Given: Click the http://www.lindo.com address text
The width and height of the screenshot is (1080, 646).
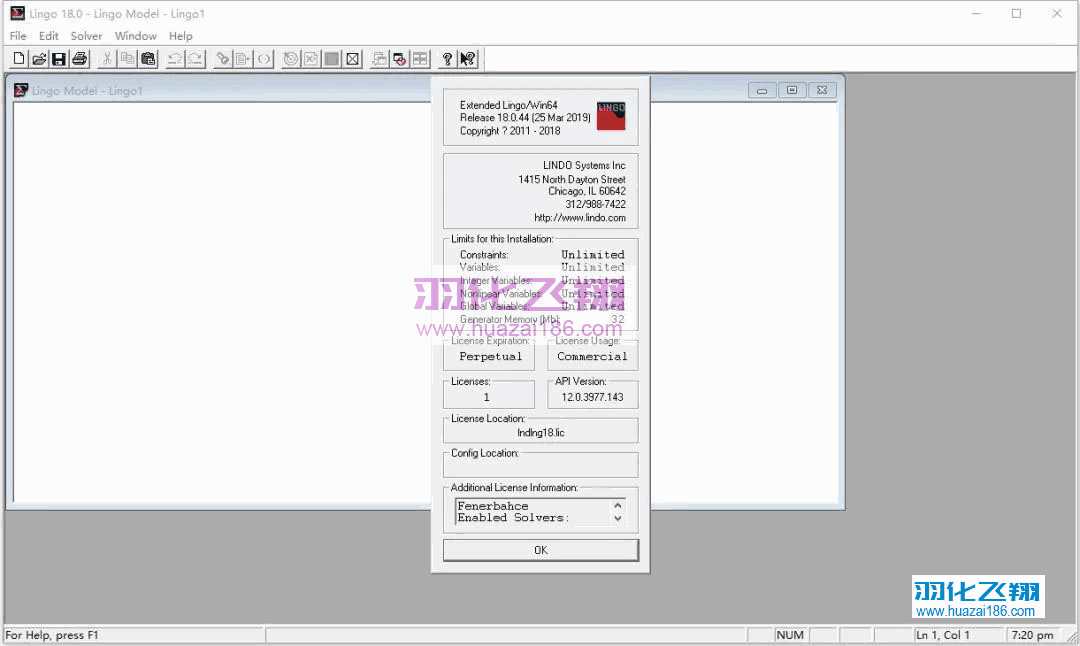Looking at the screenshot, I should click(x=580, y=218).
